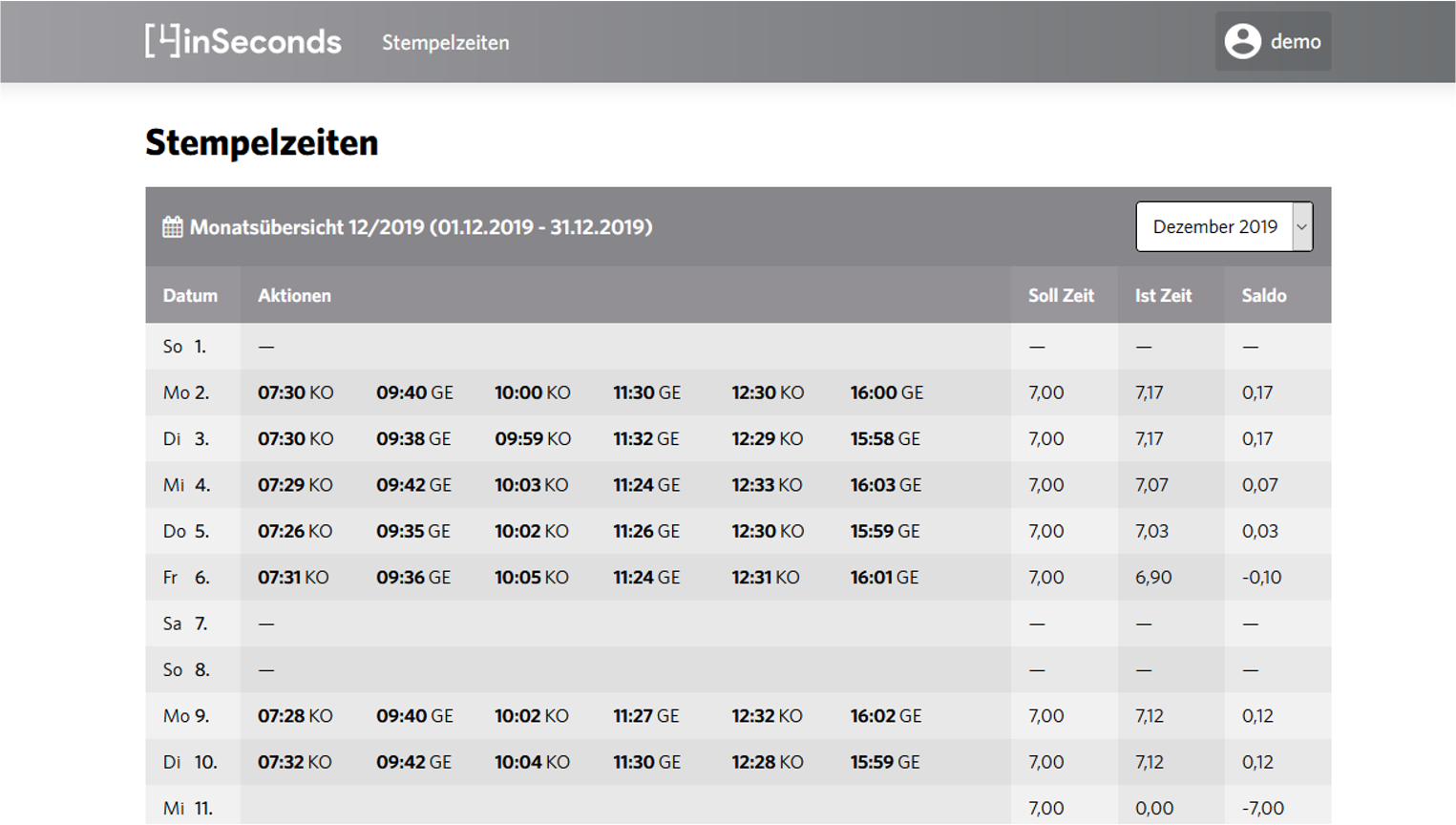Click the 12:31 KO entry on Fr 6.
The width and height of the screenshot is (1456, 825).
[766, 578]
